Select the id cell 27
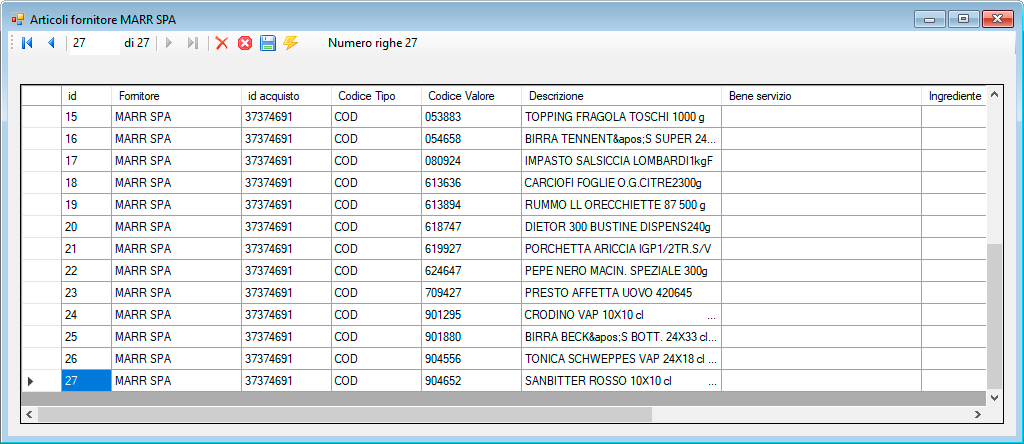The image size is (1024, 444). (x=86, y=381)
